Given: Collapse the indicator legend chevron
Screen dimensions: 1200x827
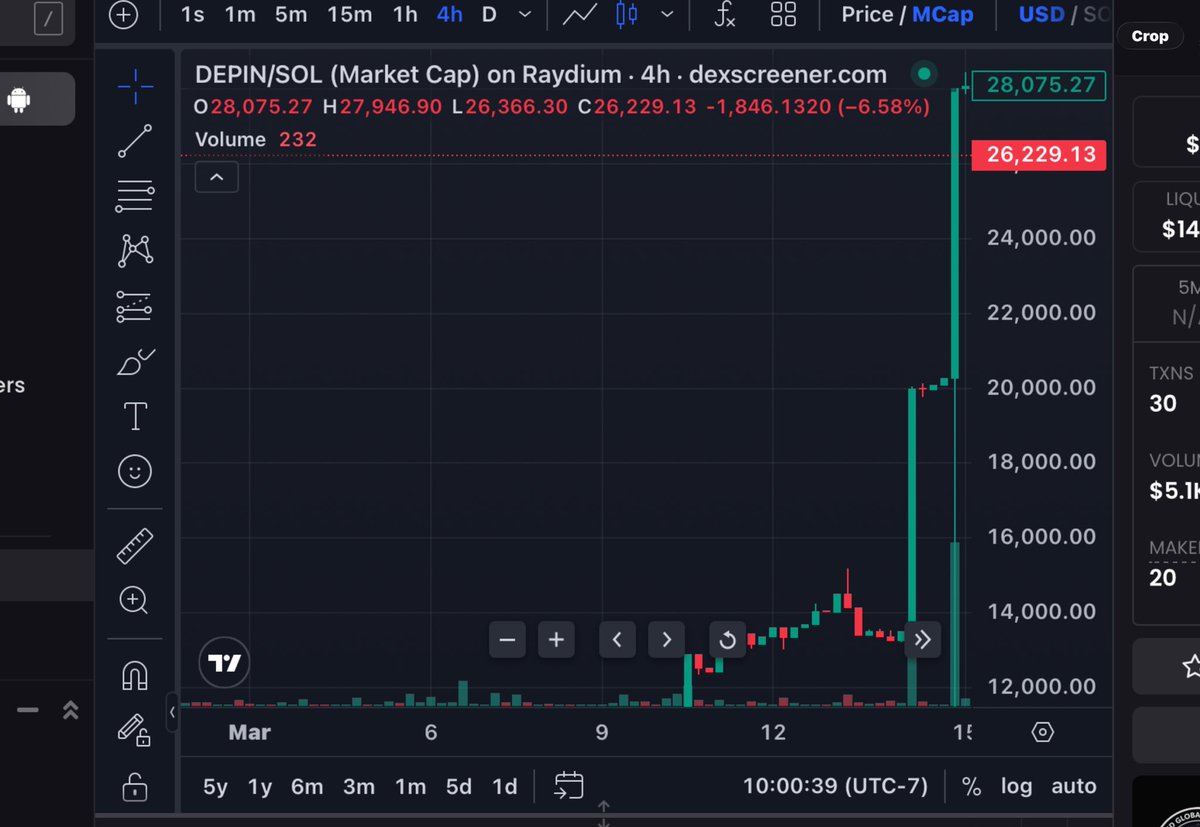Looking at the screenshot, I should [x=216, y=178].
